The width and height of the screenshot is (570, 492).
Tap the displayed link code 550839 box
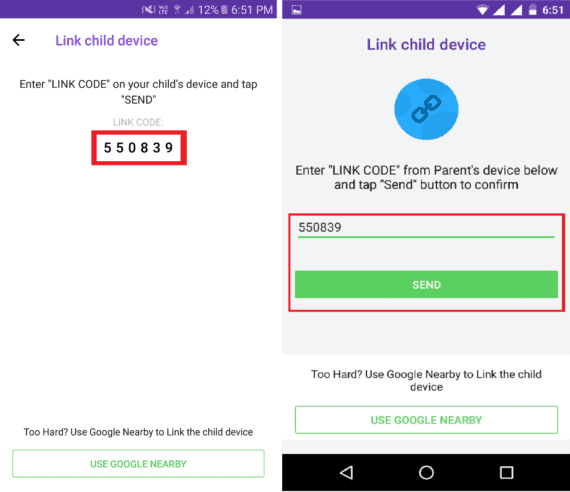(139, 148)
